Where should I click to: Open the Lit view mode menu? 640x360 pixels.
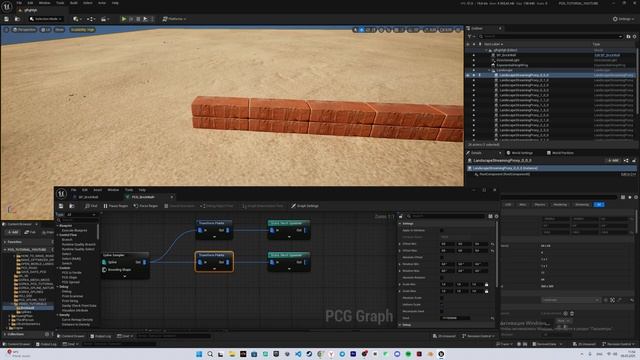point(46,30)
